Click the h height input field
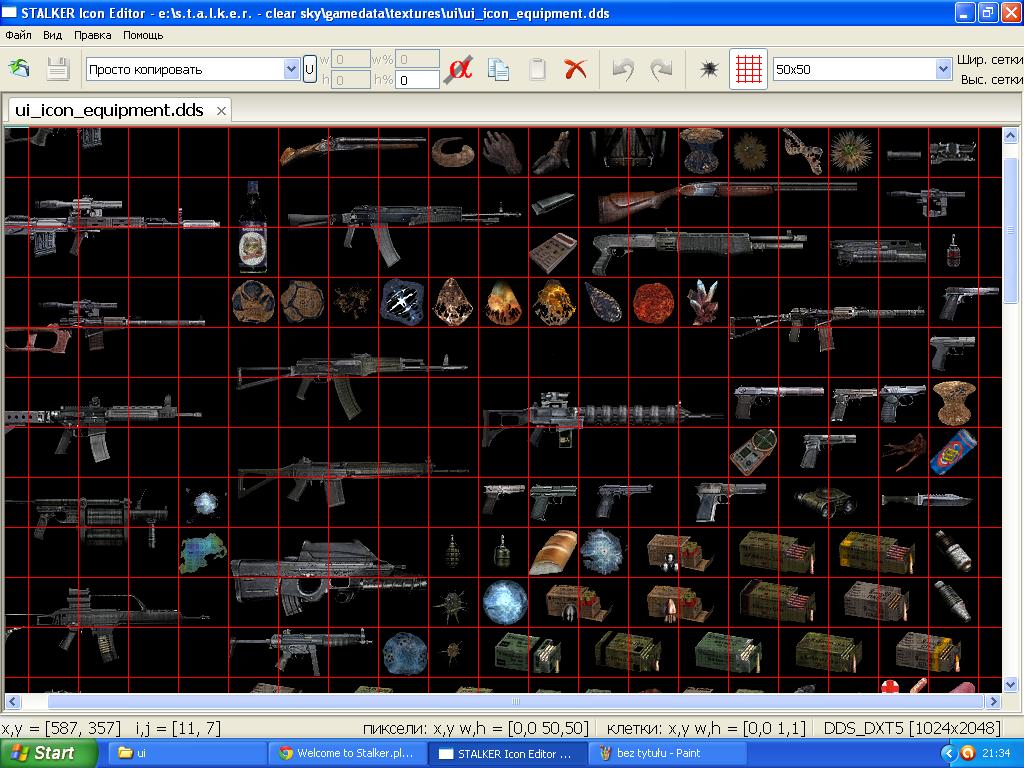The width and height of the screenshot is (1024, 768). pyautogui.click(x=351, y=80)
